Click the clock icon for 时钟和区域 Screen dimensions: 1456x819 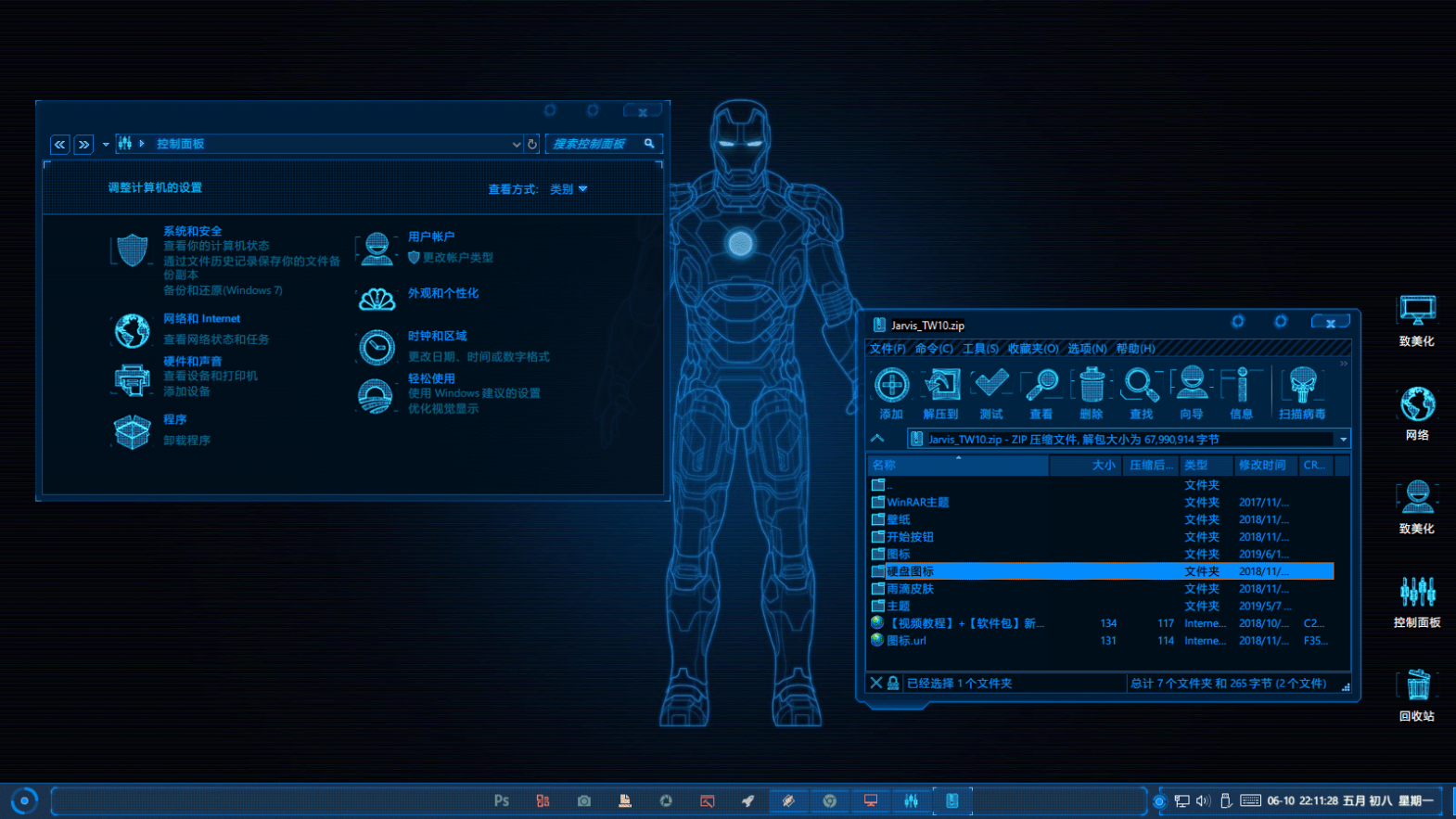pyautogui.click(x=377, y=347)
